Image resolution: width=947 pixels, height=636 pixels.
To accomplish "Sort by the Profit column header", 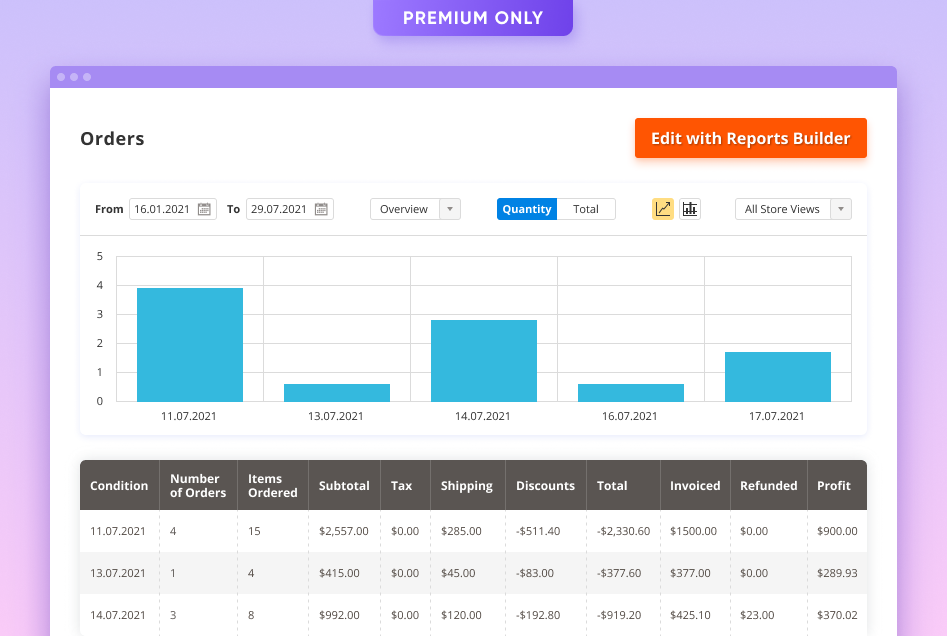I will (x=834, y=485).
